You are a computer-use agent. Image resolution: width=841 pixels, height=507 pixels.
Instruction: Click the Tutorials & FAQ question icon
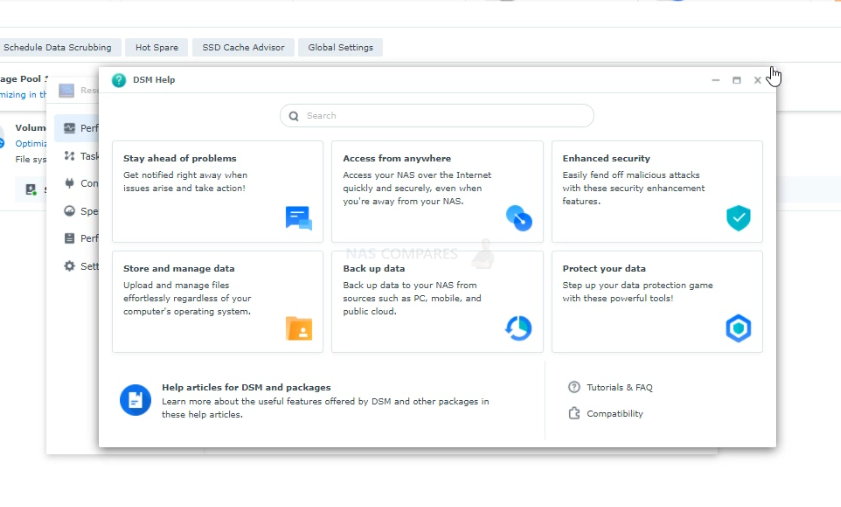tap(574, 387)
